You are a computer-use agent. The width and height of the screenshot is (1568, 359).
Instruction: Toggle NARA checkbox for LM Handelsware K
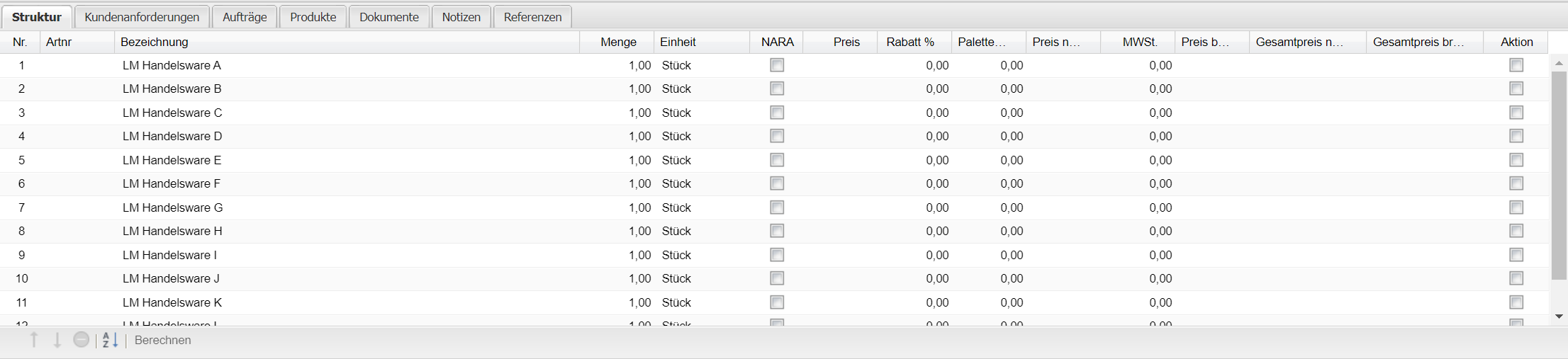[777, 302]
